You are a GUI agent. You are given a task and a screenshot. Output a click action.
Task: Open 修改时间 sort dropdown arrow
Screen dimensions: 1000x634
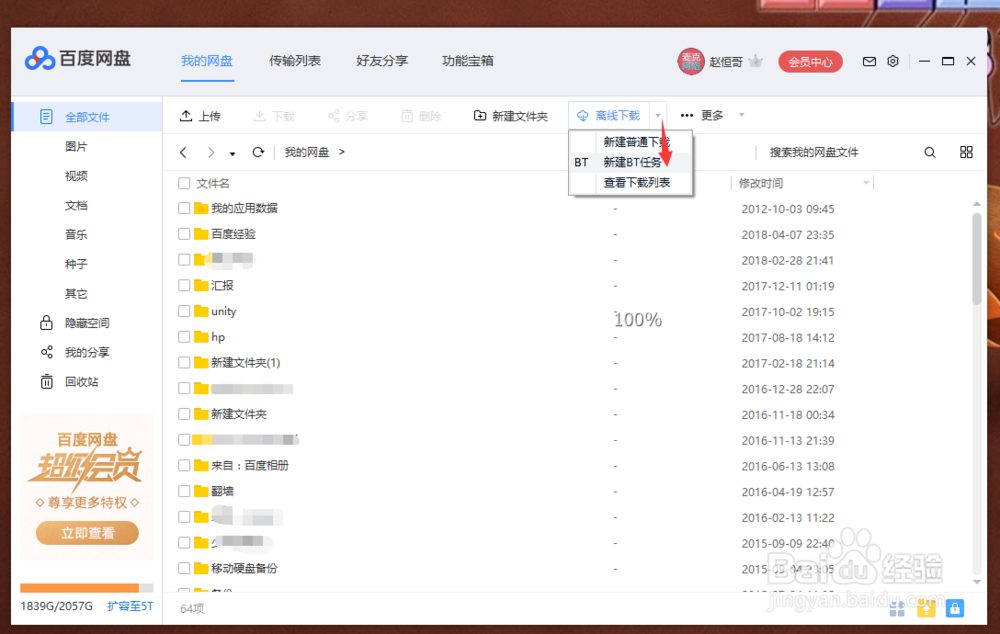pyautogui.click(x=865, y=184)
